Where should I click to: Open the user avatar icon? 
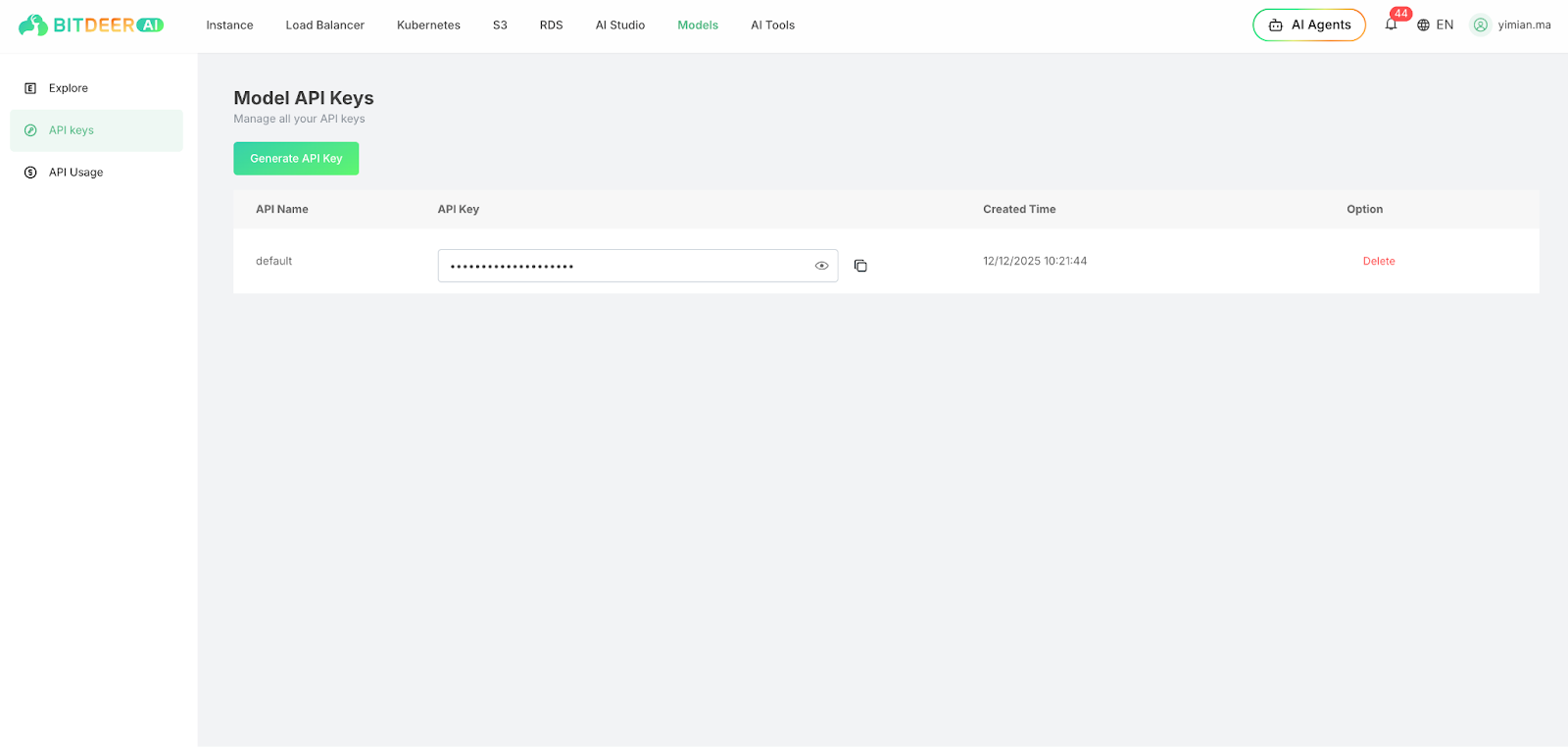click(1481, 25)
